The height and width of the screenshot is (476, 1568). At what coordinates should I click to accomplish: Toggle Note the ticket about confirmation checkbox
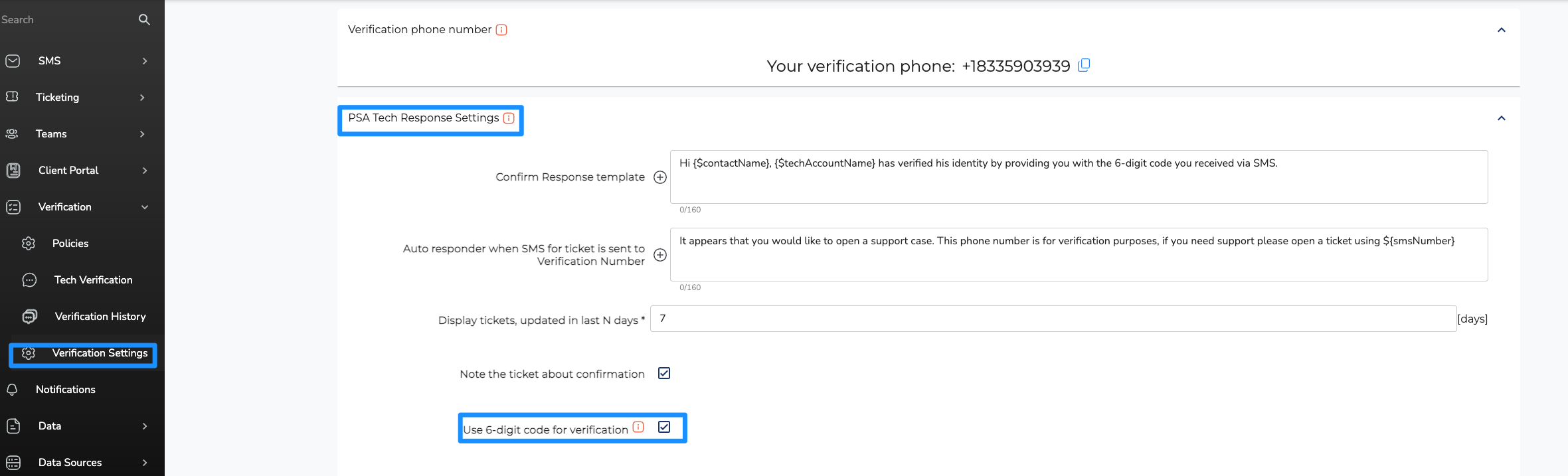tap(664, 373)
